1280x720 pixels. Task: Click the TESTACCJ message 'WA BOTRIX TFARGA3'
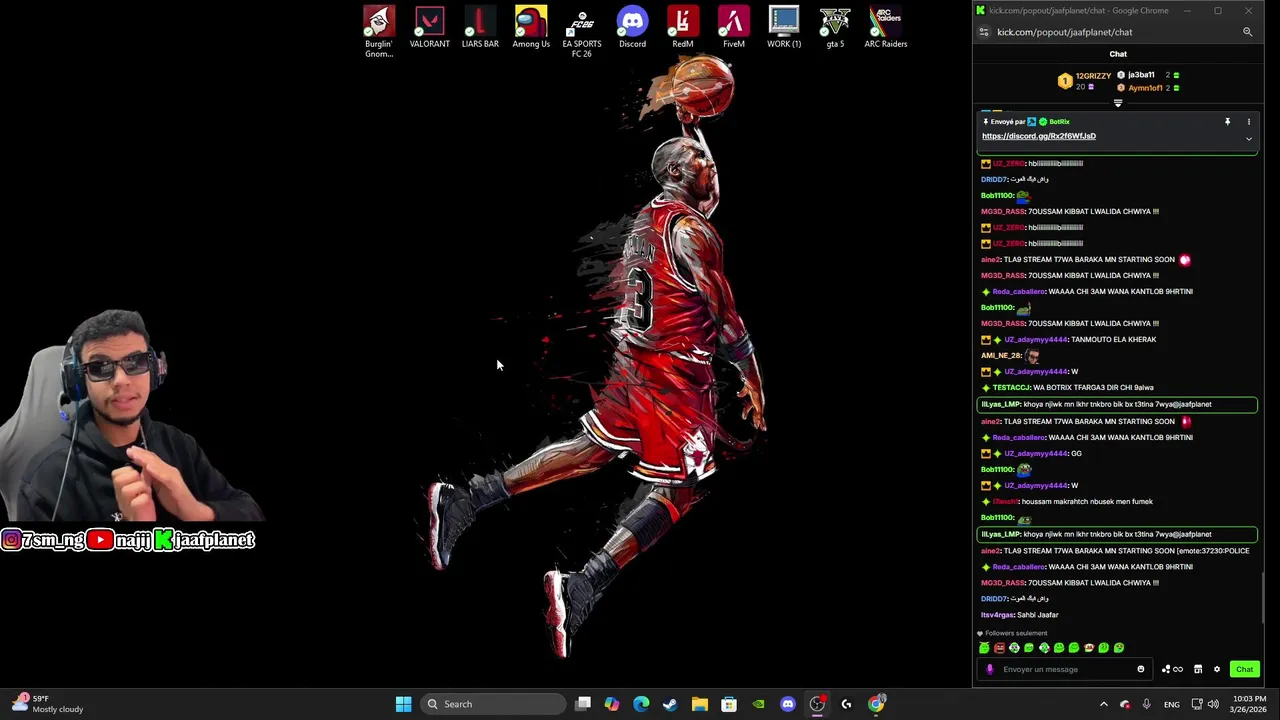(1068, 388)
